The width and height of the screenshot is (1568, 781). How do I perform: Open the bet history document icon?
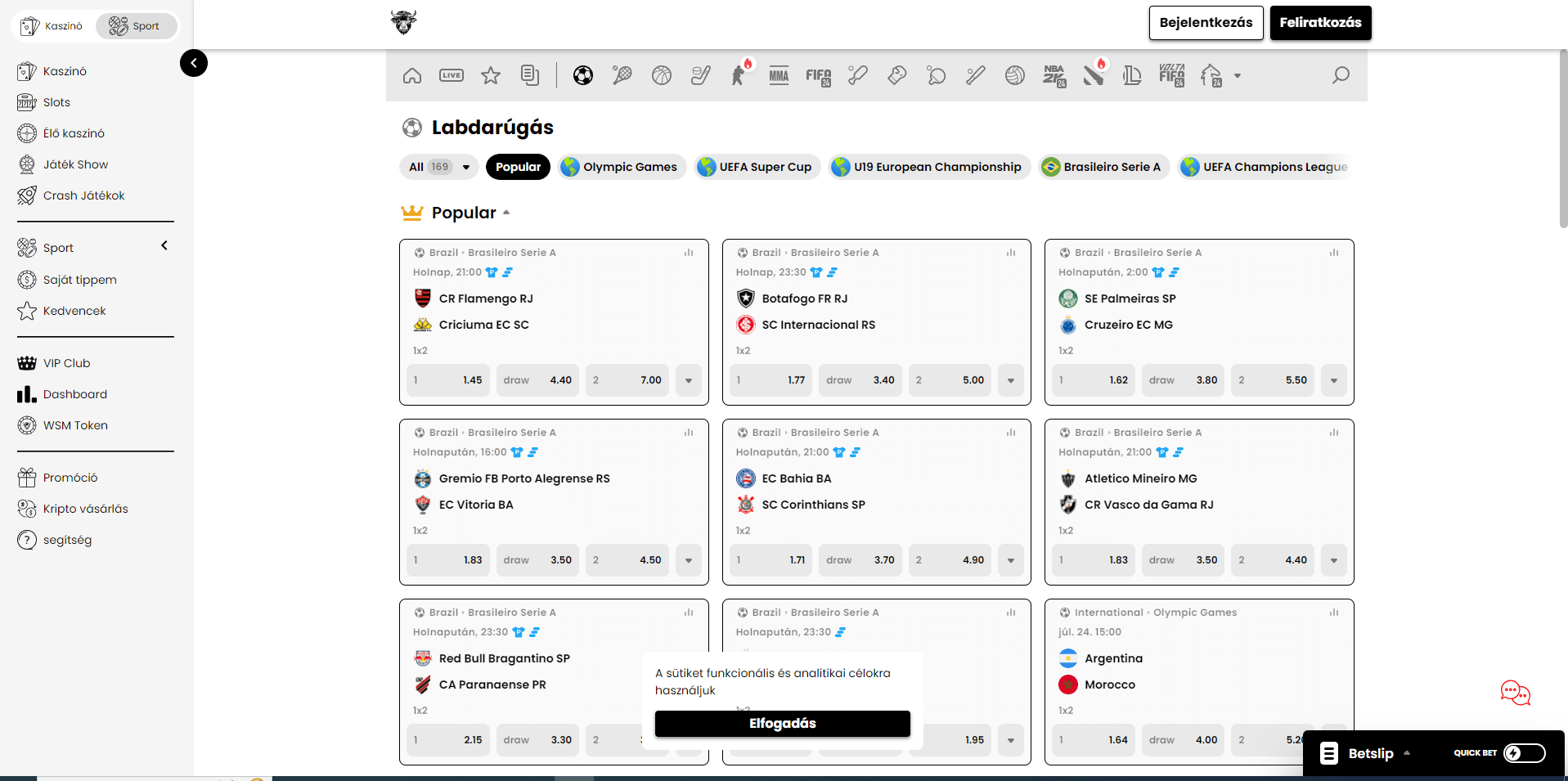(530, 76)
